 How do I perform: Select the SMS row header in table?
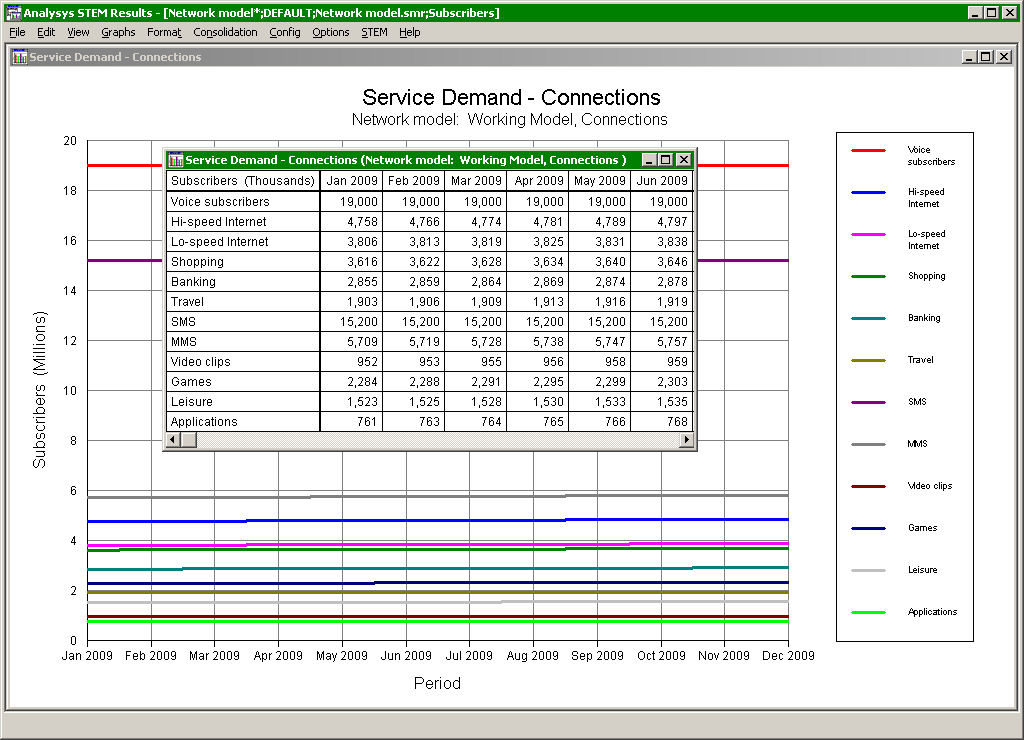click(x=243, y=322)
